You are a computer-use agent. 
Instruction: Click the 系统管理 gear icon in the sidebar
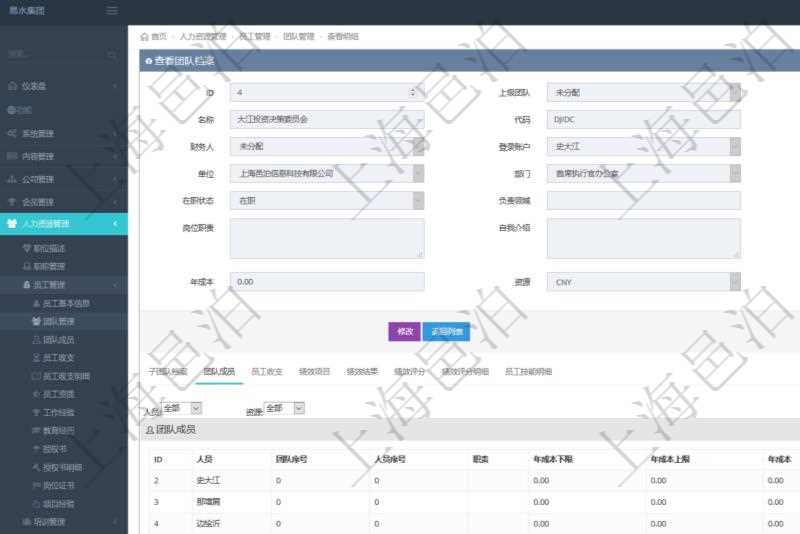[12, 133]
